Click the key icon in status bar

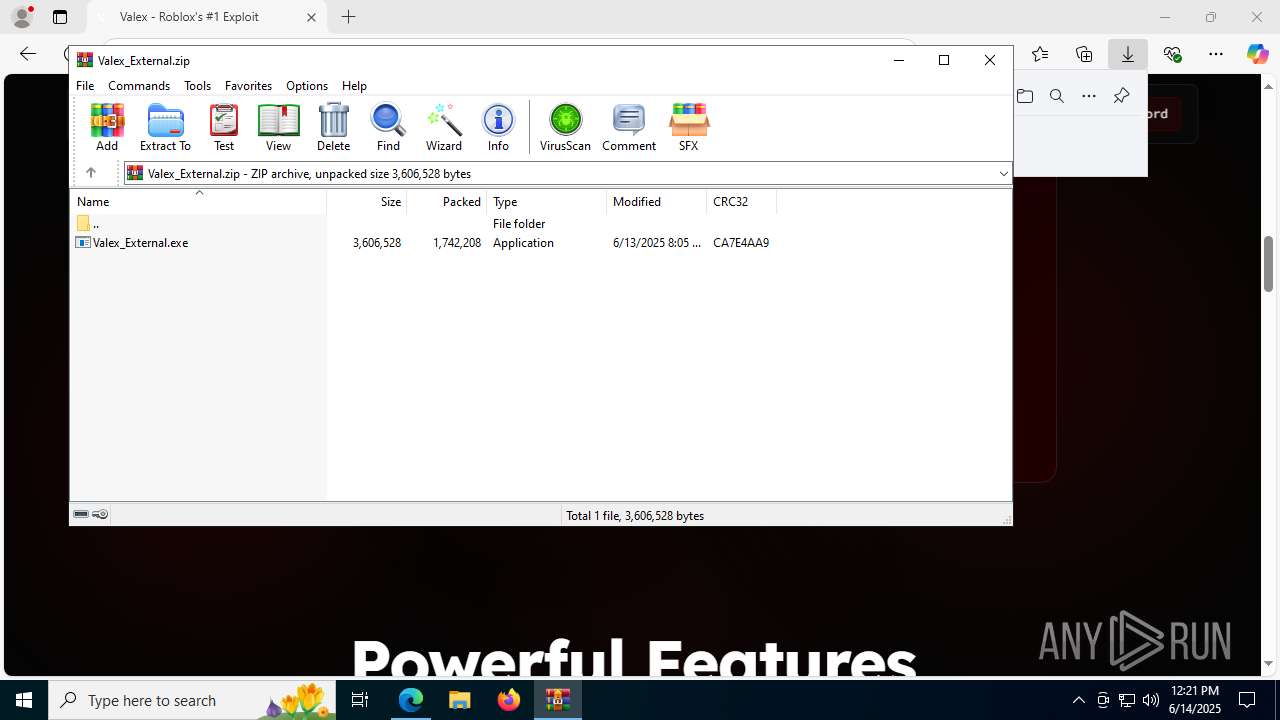[x=100, y=514]
